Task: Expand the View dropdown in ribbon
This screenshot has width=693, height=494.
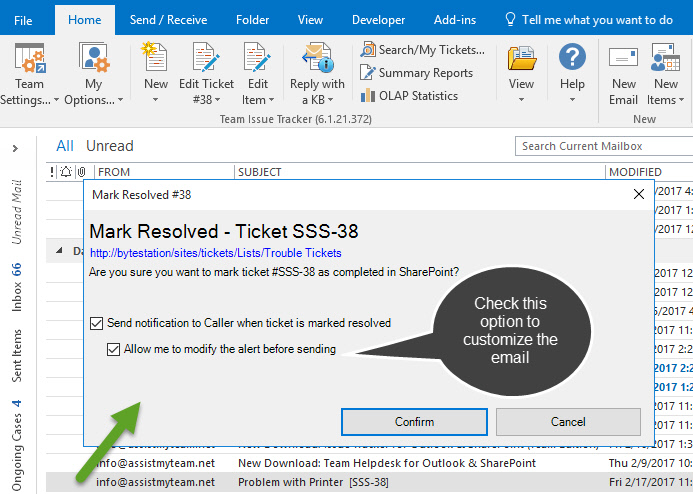Action: (x=521, y=85)
